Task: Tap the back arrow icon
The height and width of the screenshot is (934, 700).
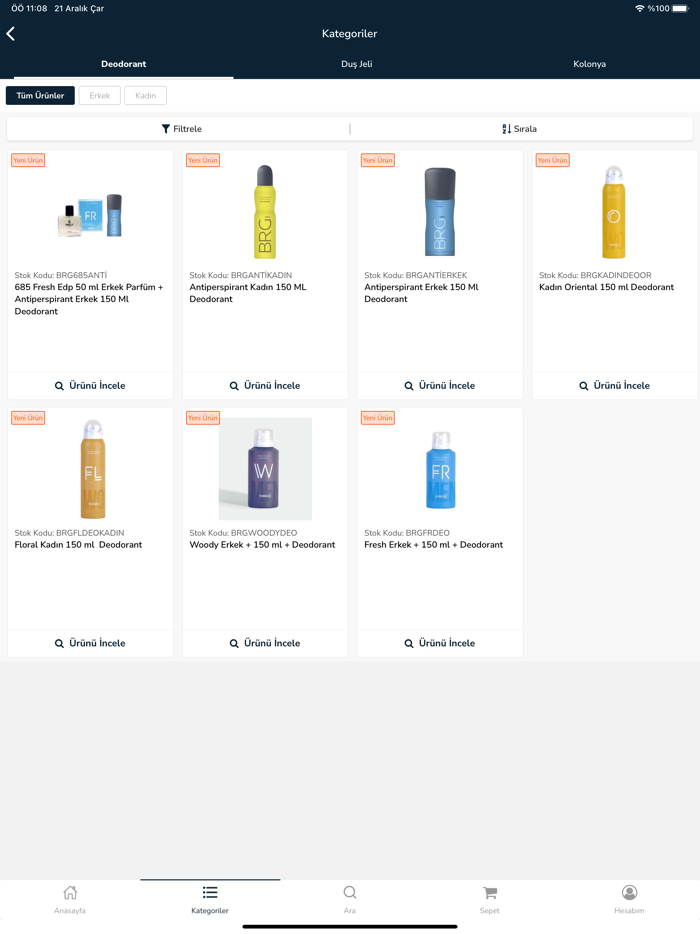Action: (11, 34)
